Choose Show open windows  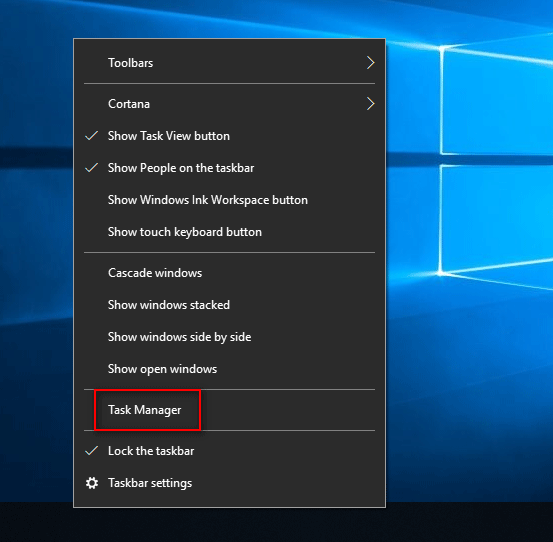[x=229, y=369]
